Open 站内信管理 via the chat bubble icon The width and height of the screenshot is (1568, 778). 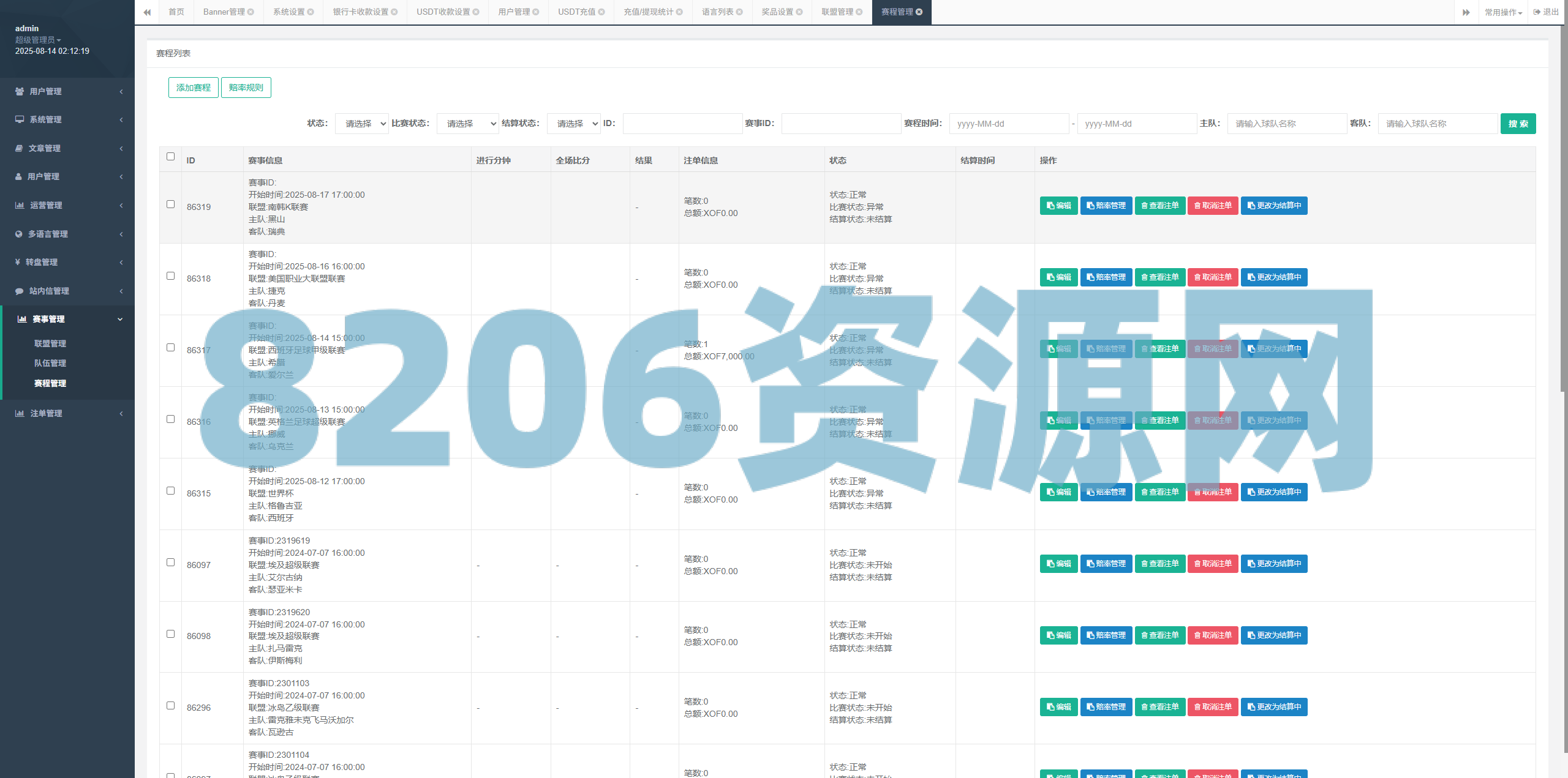[x=19, y=291]
